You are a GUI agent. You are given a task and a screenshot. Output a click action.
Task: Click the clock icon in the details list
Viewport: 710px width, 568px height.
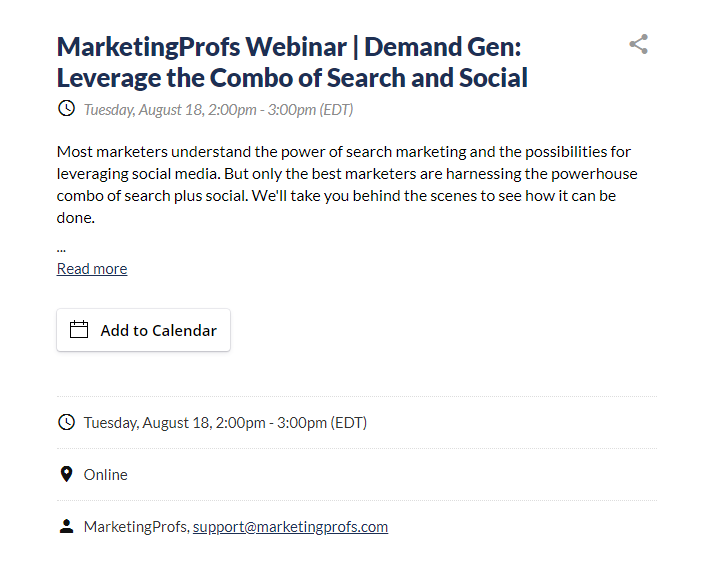[x=67, y=422]
